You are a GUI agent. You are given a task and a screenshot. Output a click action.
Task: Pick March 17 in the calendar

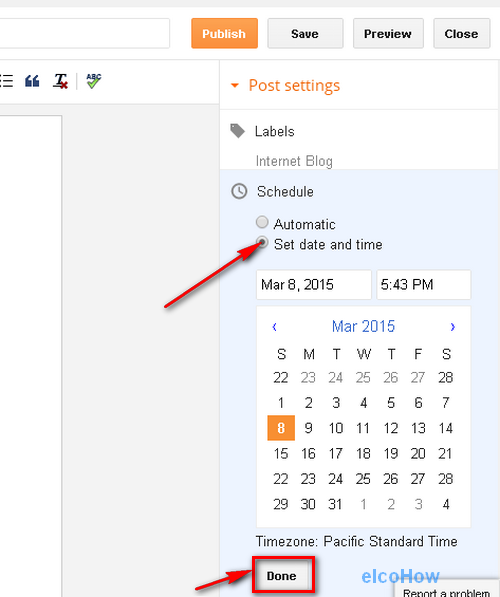pyautogui.click(x=335, y=453)
